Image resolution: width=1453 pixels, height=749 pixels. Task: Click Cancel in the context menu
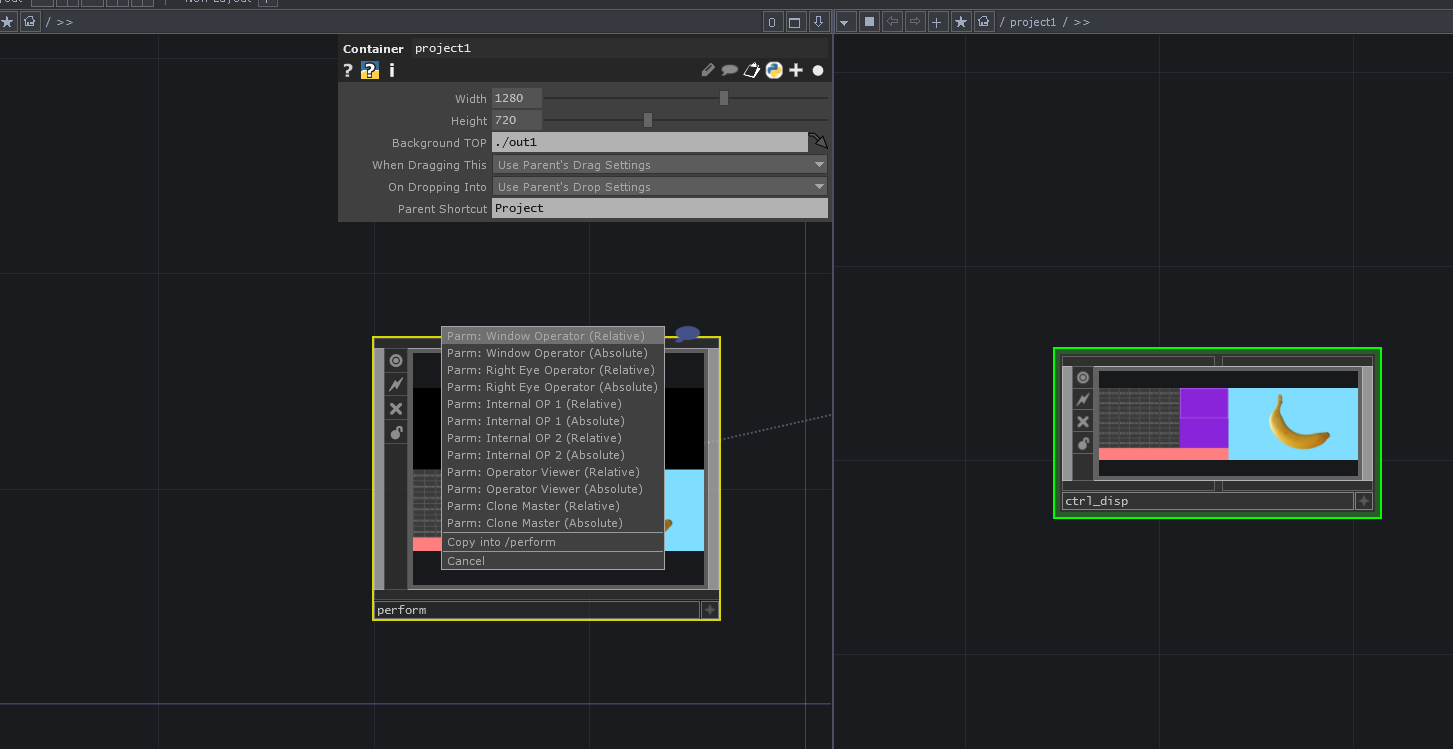465,561
